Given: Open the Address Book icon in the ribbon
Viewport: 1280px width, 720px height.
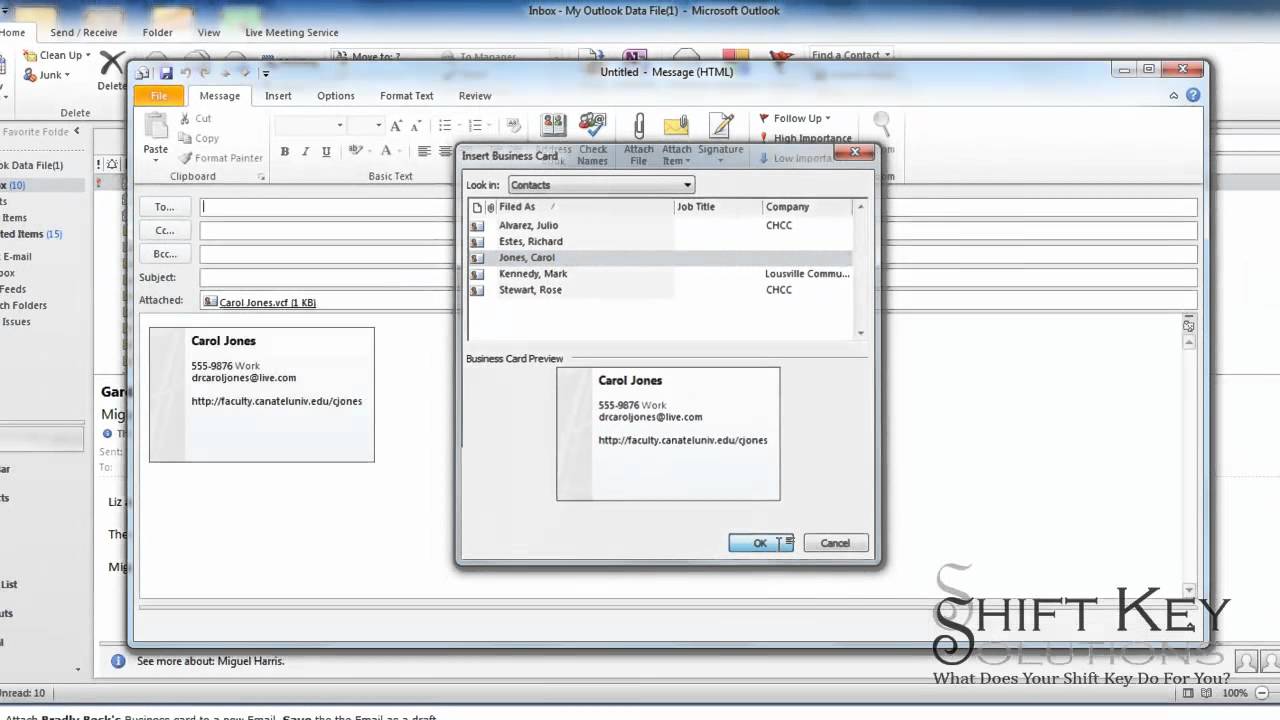Looking at the screenshot, I should pyautogui.click(x=553, y=125).
